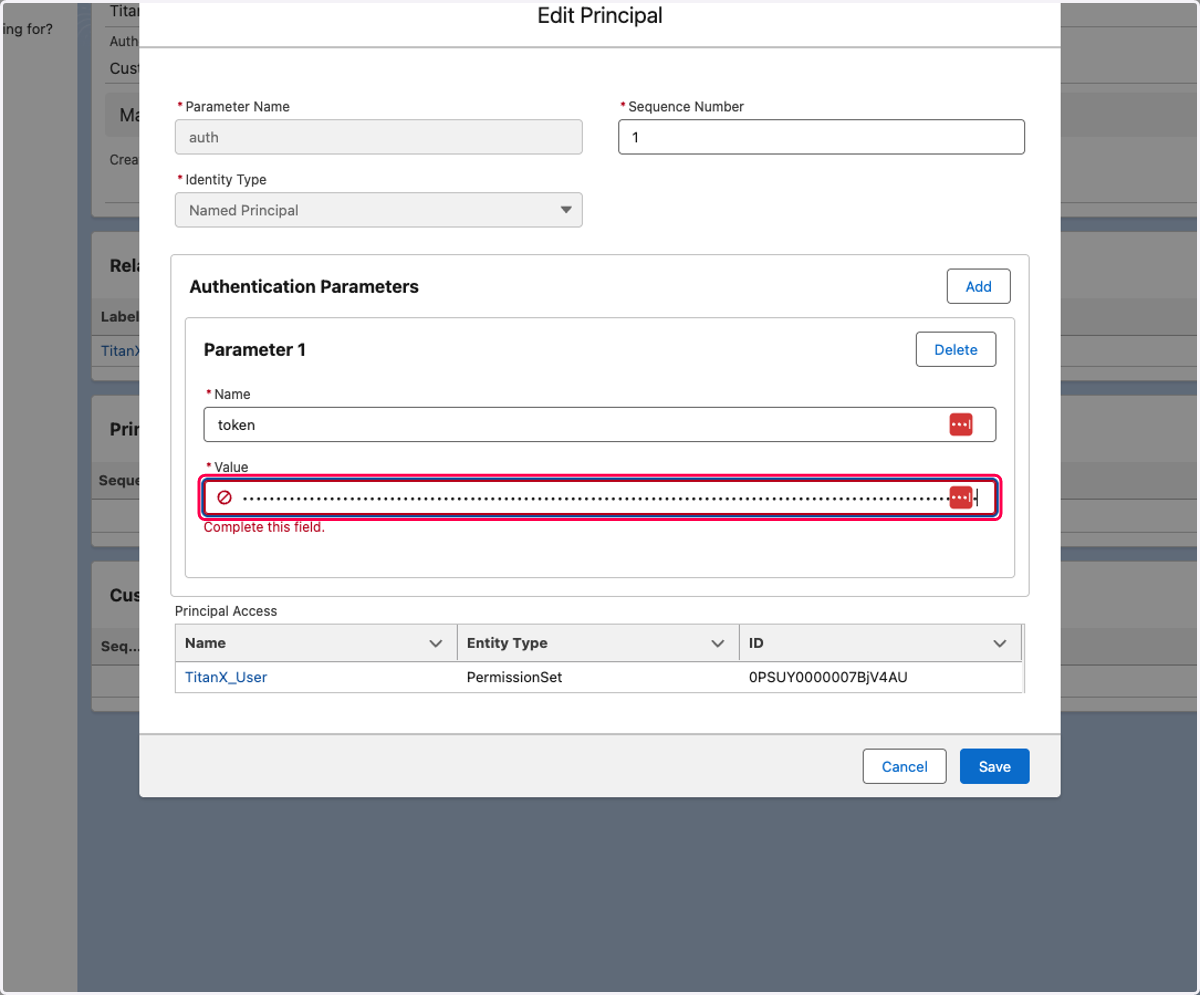Click the Authentication Parameters heading
Screen dimensions: 1200x995
click(304, 287)
